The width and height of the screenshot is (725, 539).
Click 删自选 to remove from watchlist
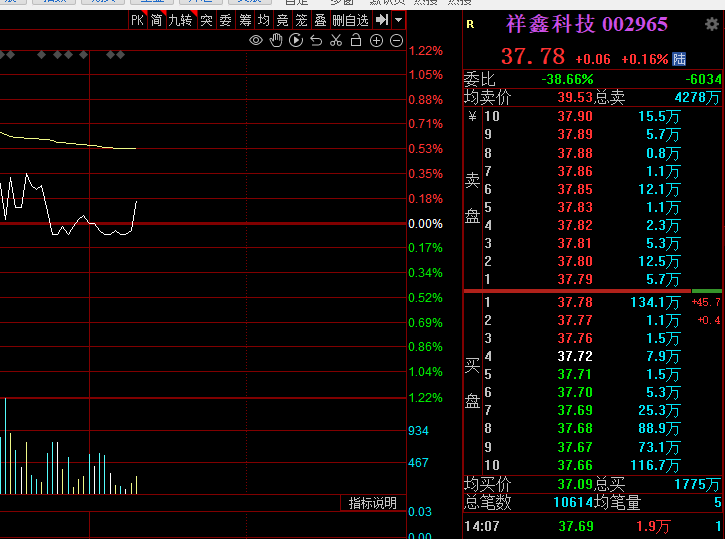click(350, 20)
